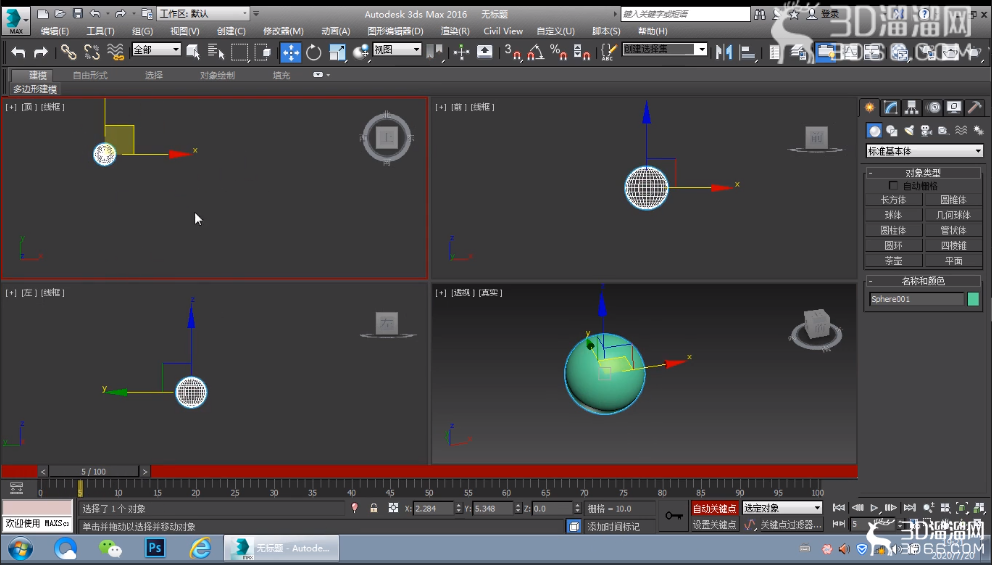Click the 圆柱体 primitive button
Image resolution: width=992 pixels, height=565 pixels.
pos(893,230)
